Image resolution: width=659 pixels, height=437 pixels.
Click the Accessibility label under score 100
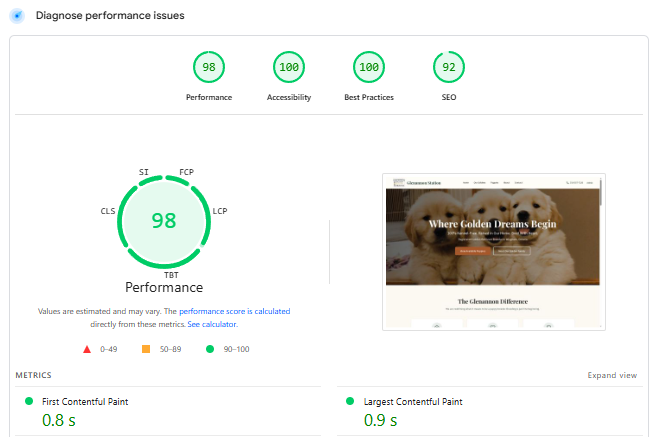point(289,97)
